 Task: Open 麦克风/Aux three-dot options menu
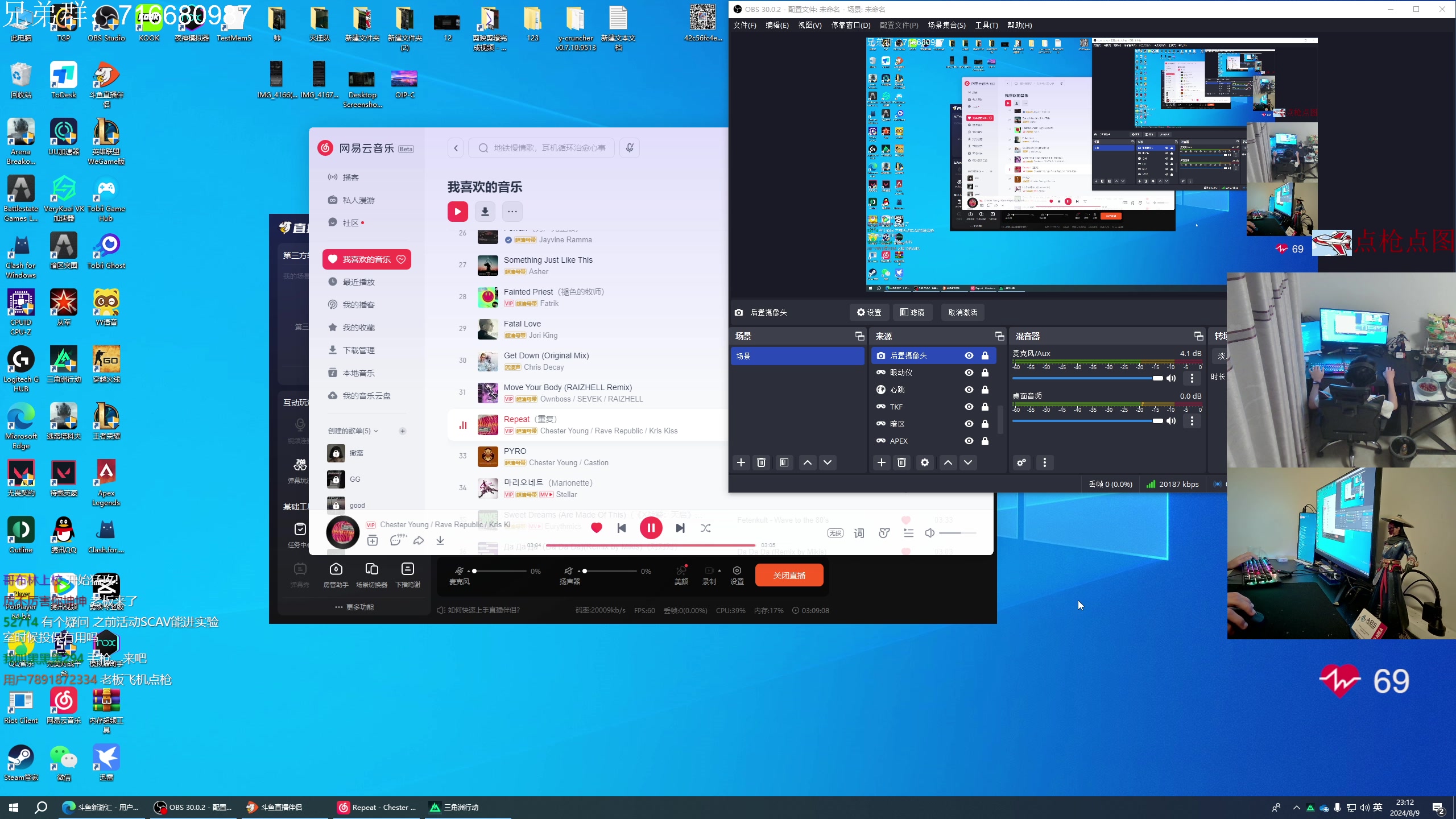point(1192,378)
